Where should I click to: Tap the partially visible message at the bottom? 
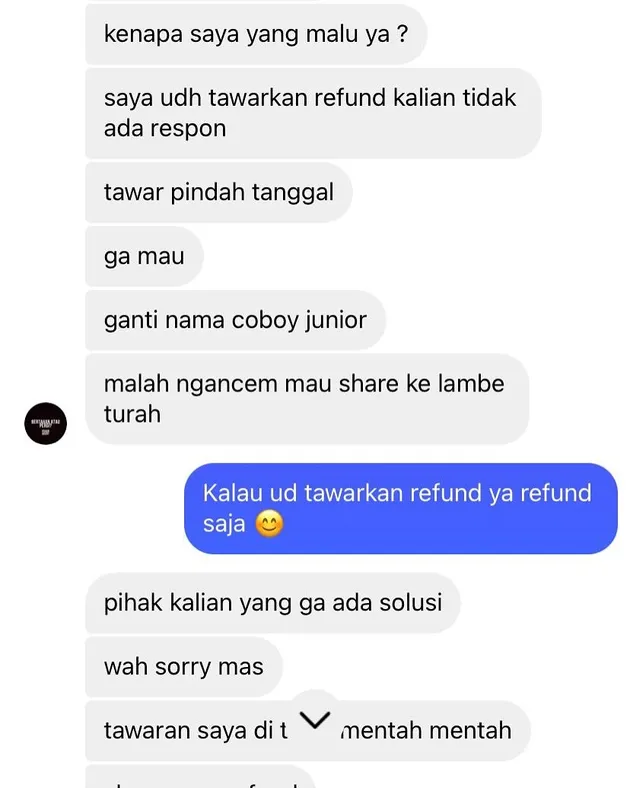(x=200, y=776)
